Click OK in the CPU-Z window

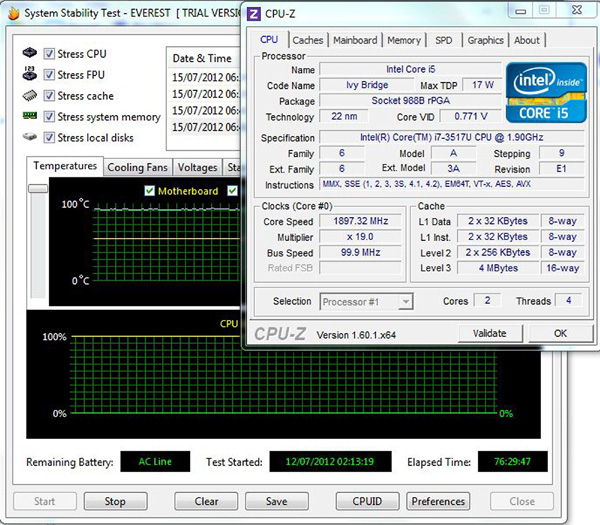(561, 333)
